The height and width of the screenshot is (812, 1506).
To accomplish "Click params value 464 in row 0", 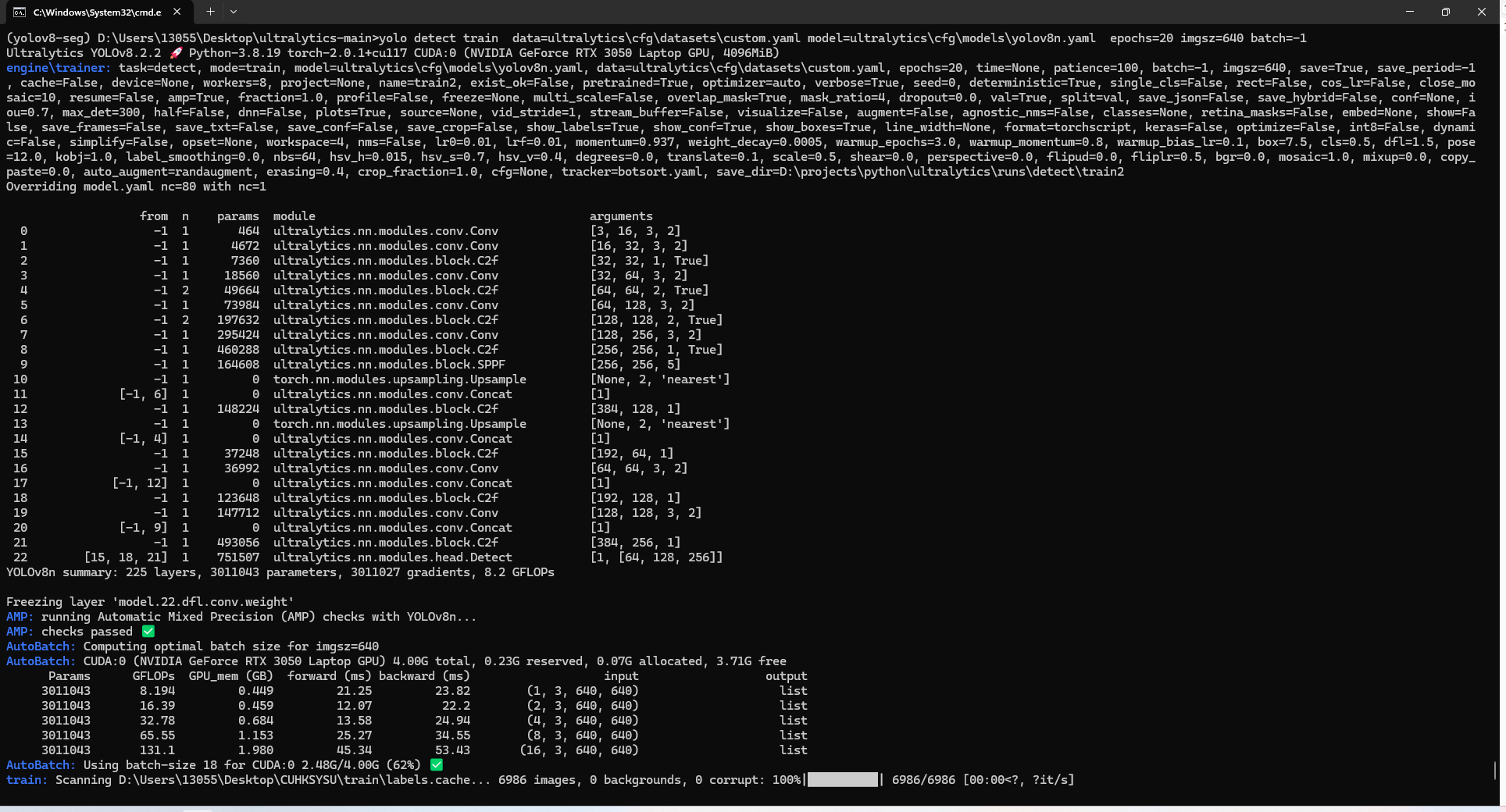I will [248, 231].
